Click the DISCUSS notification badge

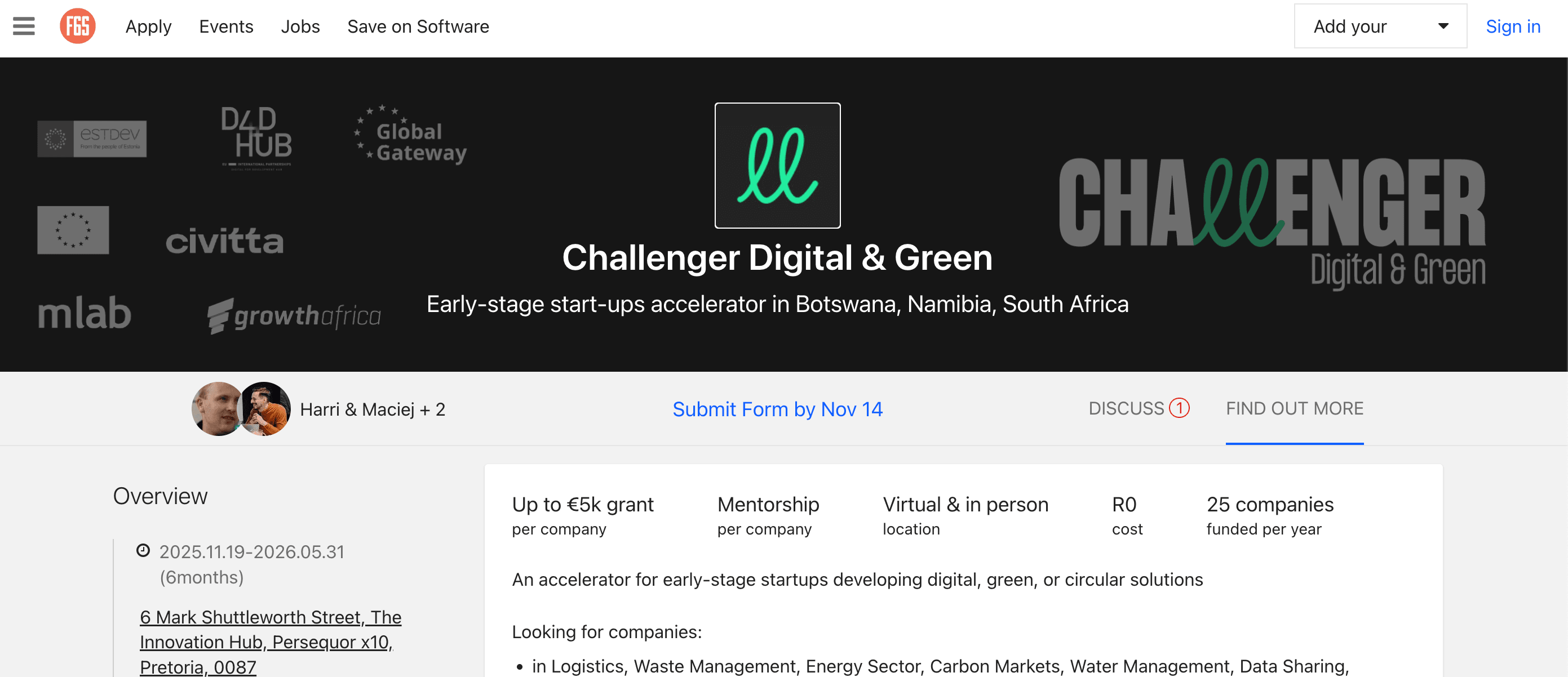pos(1179,408)
